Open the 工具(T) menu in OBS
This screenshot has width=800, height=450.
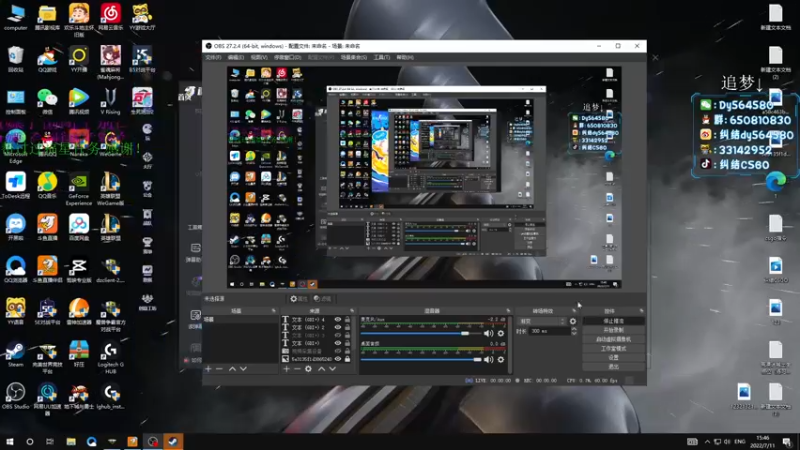(382, 58)
